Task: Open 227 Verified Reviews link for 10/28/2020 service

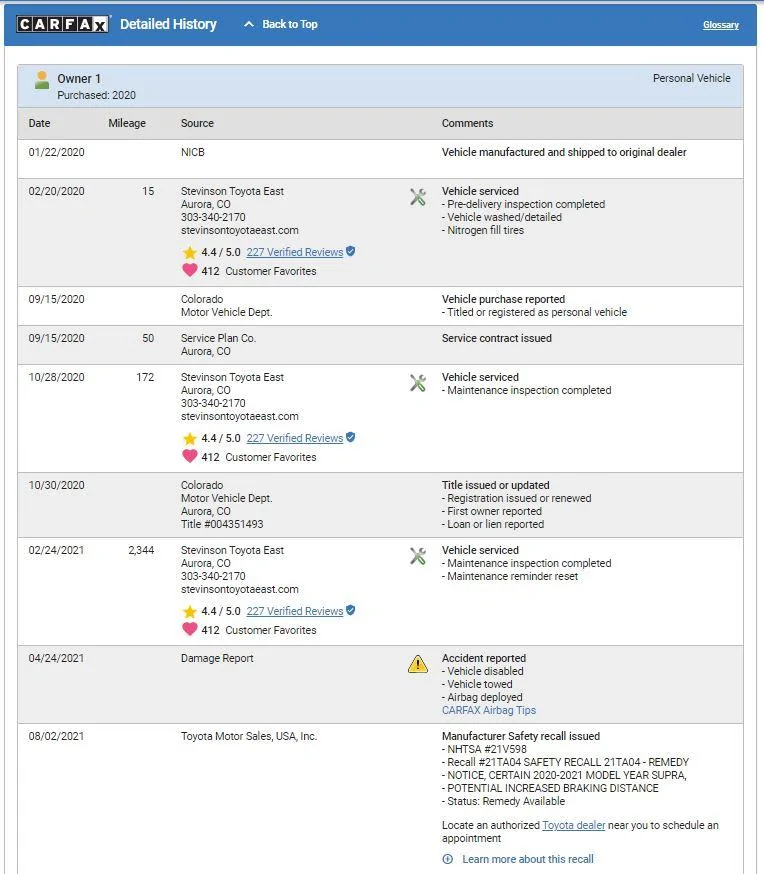Action: pyautogui.click(x=295, y=438)
